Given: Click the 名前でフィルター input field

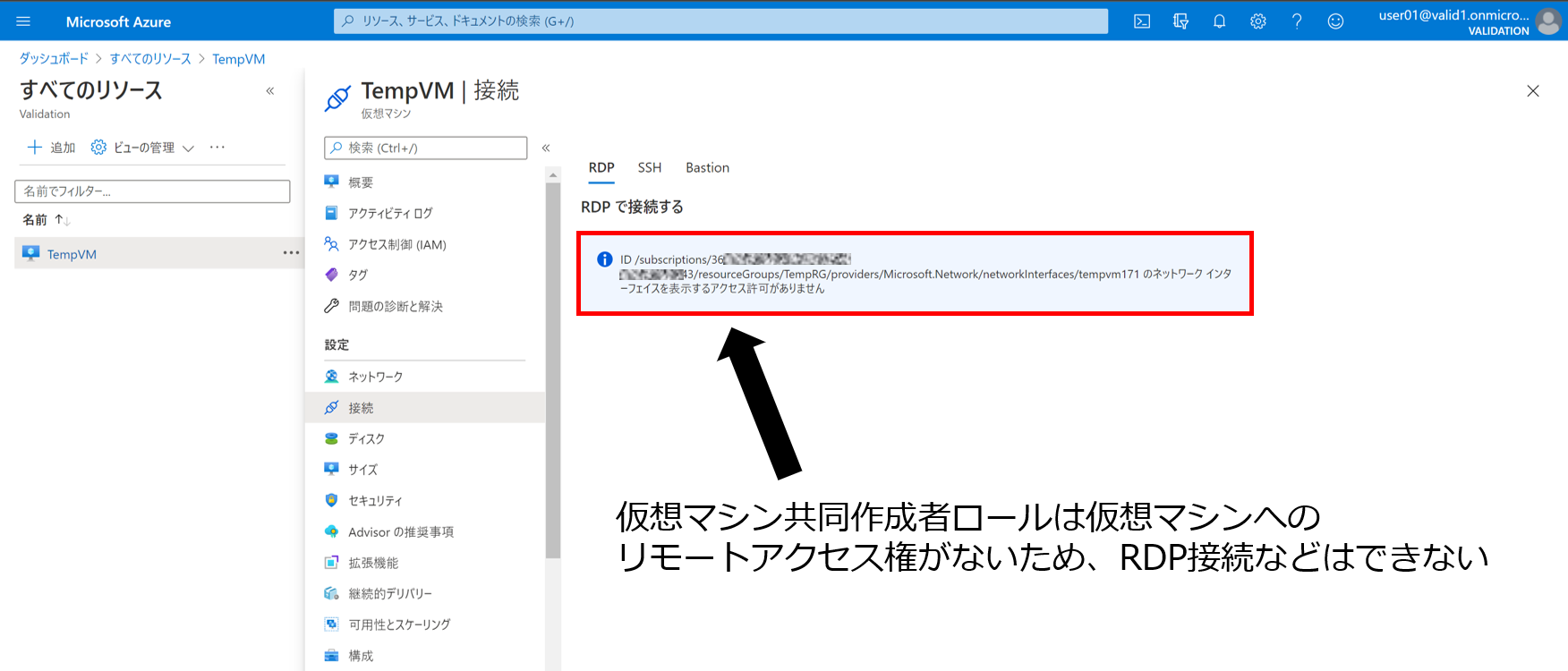Looking at the screenshot, I should pos(152,191).
